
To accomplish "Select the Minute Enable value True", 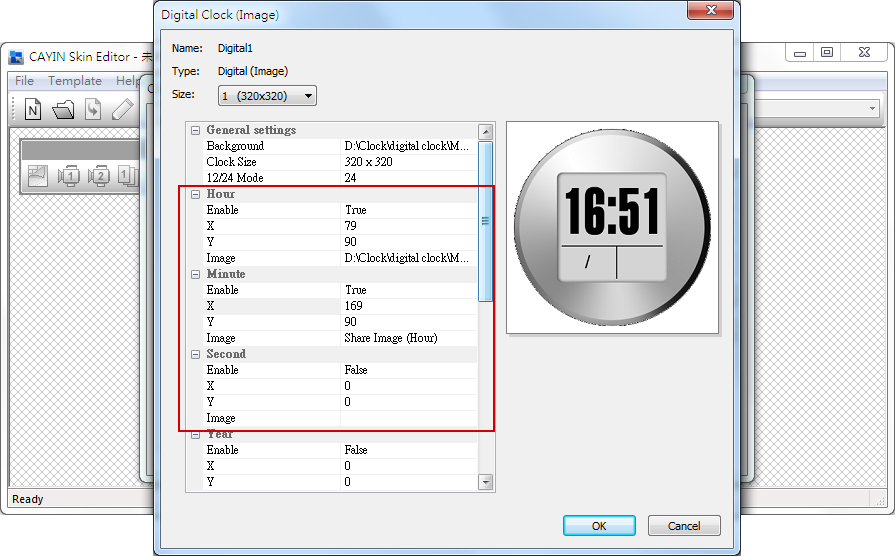I will pyautogui.click(x=409, y=290).
